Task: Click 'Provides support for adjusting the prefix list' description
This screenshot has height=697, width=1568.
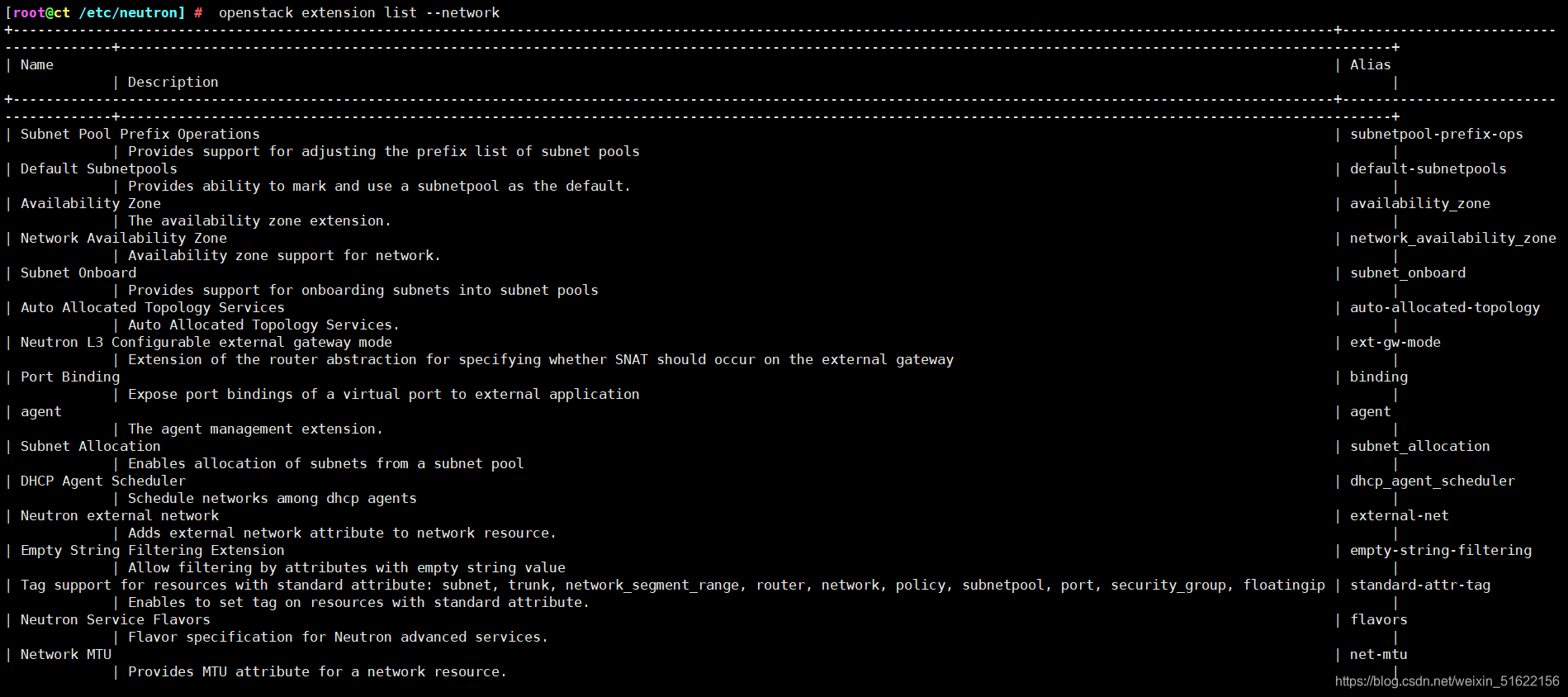Action: coord(384,152)
